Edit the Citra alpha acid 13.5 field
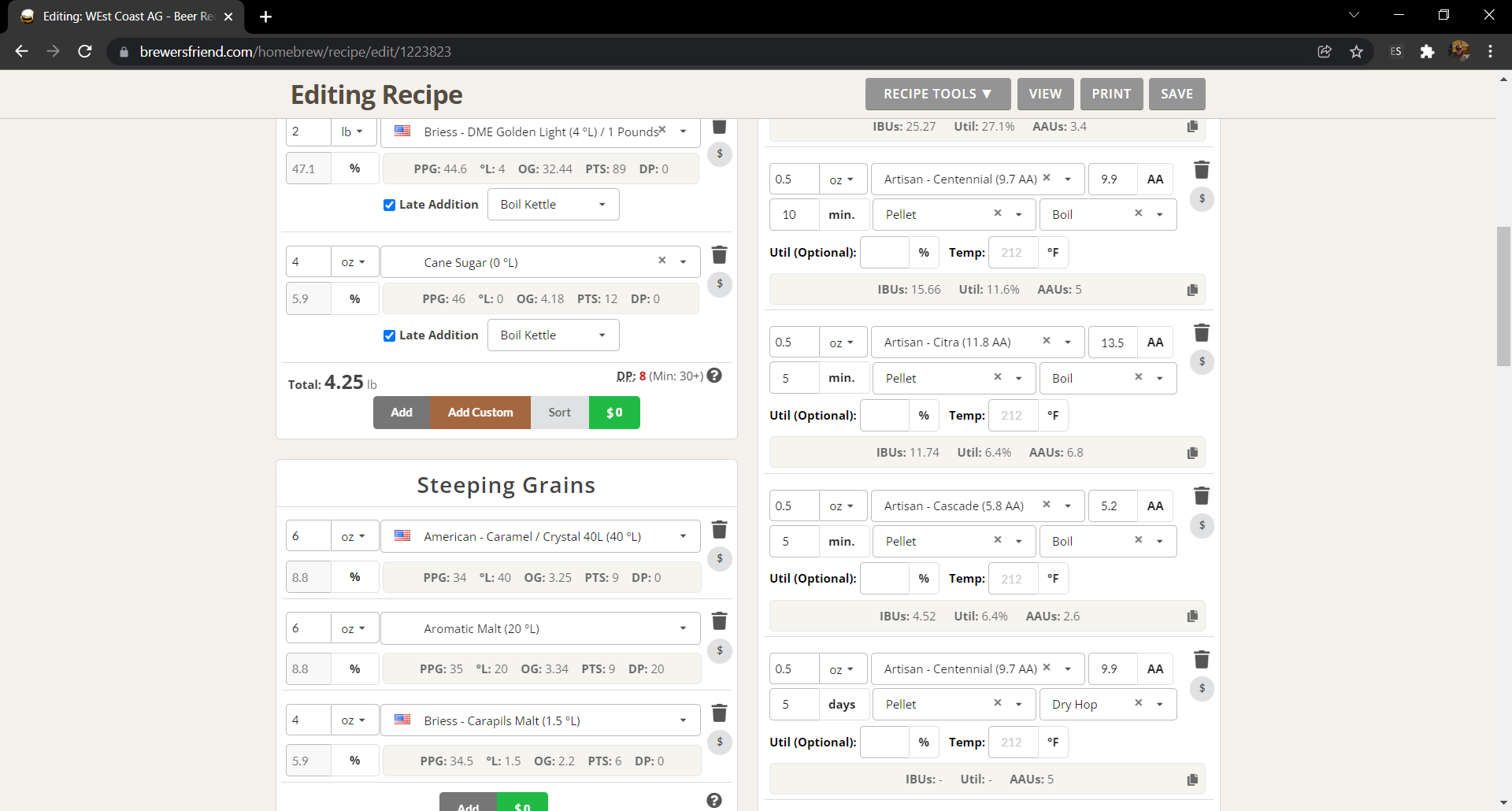 1113,343
